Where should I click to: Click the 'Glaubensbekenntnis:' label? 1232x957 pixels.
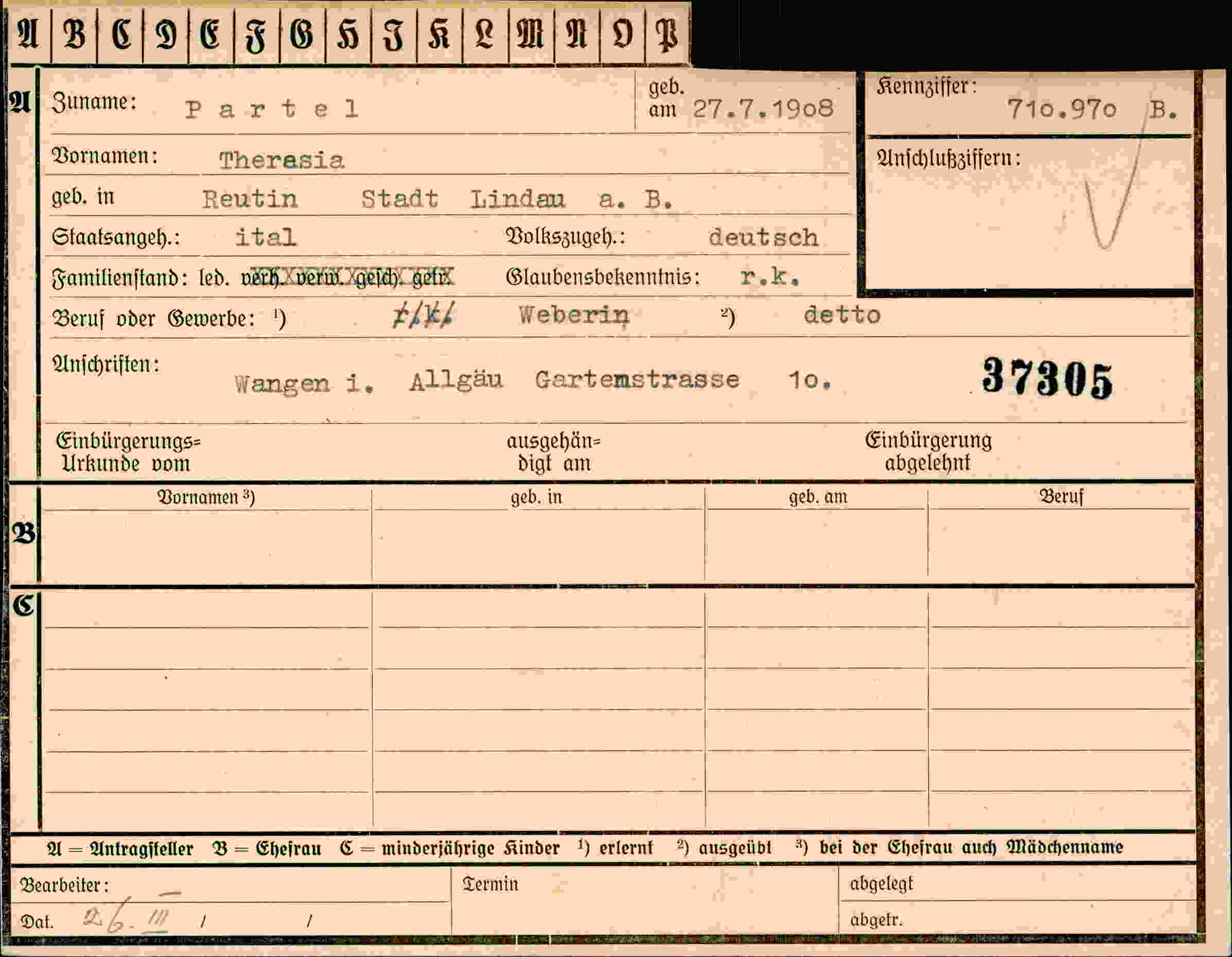[603, 277]
